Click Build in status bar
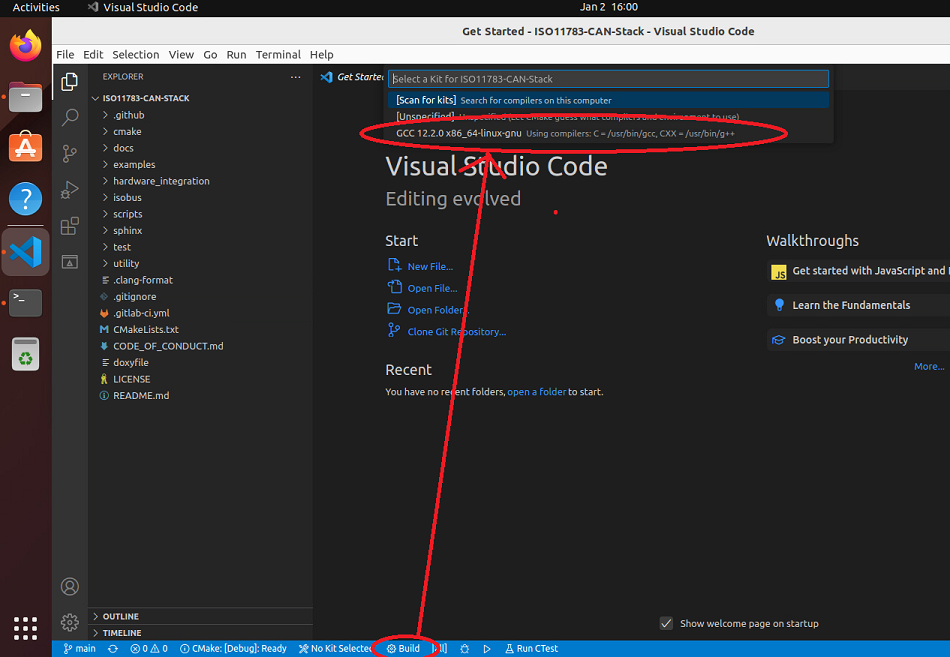950x657 pixels. pos(404,649)
